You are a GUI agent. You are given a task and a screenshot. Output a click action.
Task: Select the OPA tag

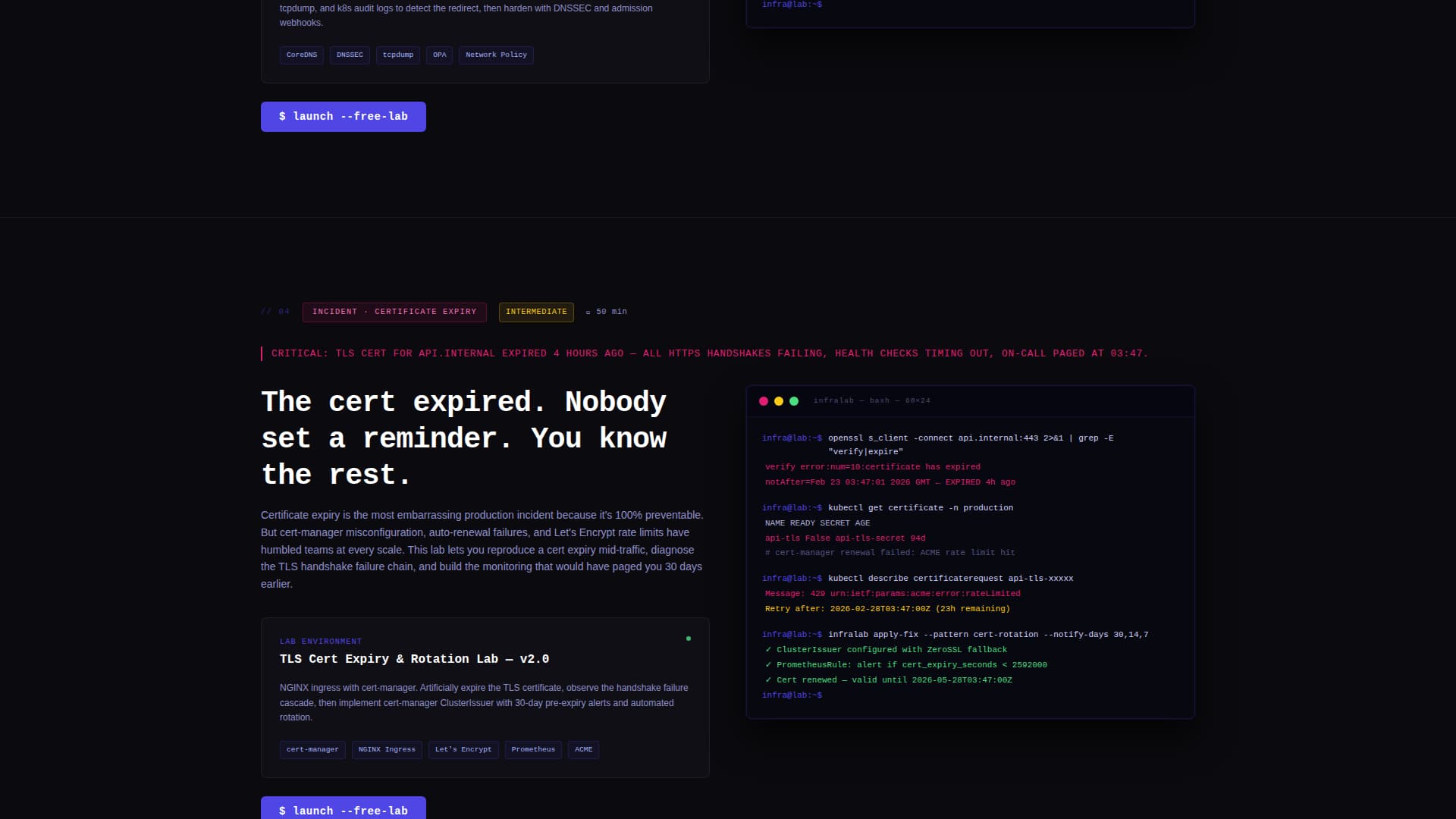pyautogui.click(x=440, y=55)
